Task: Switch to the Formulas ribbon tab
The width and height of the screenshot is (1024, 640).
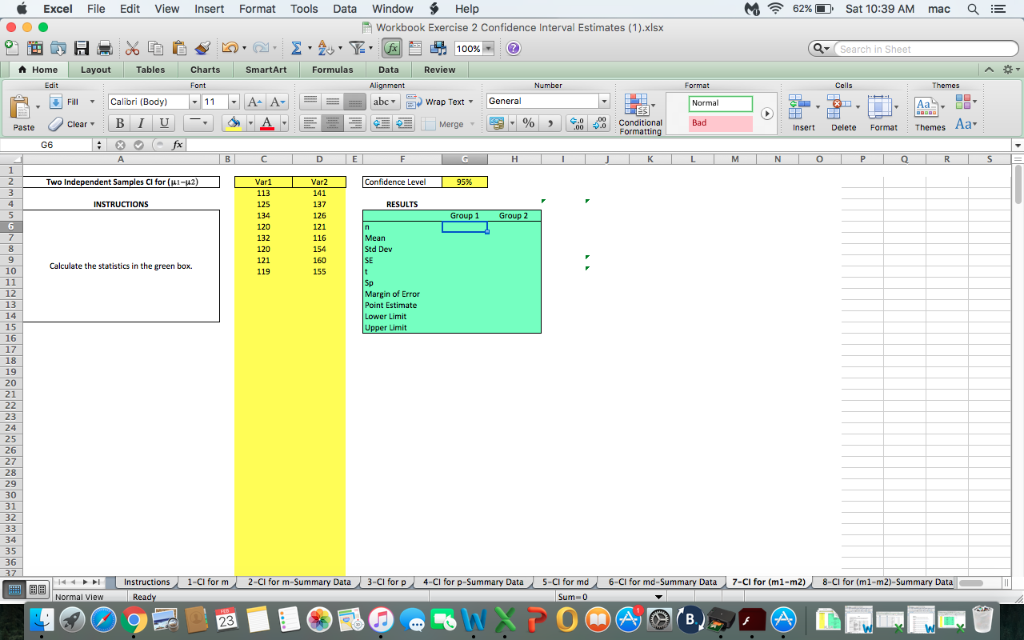Action: coord(332,69)
